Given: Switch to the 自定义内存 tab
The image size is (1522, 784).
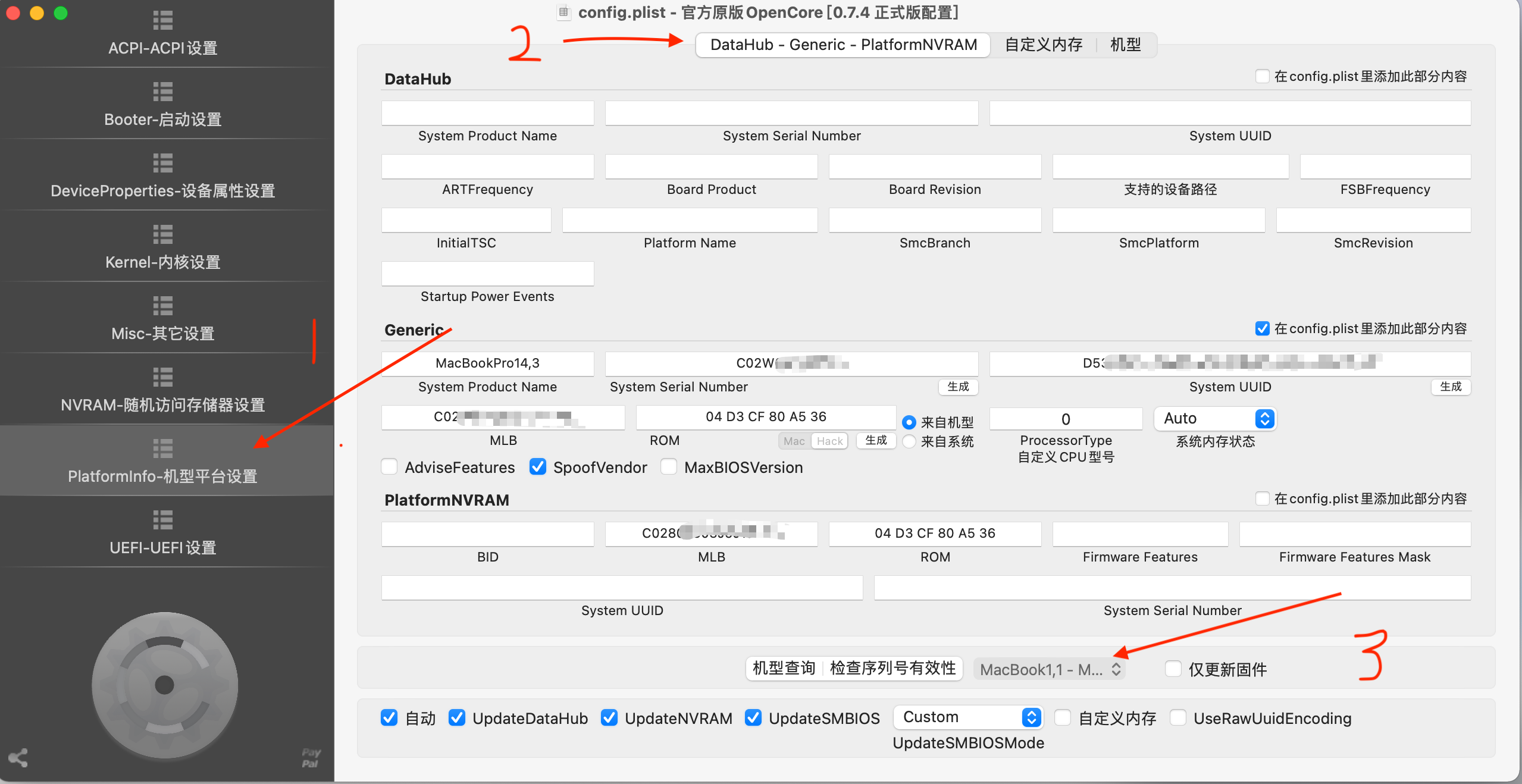Looking at the screenshot, I should pos(1044,45).
